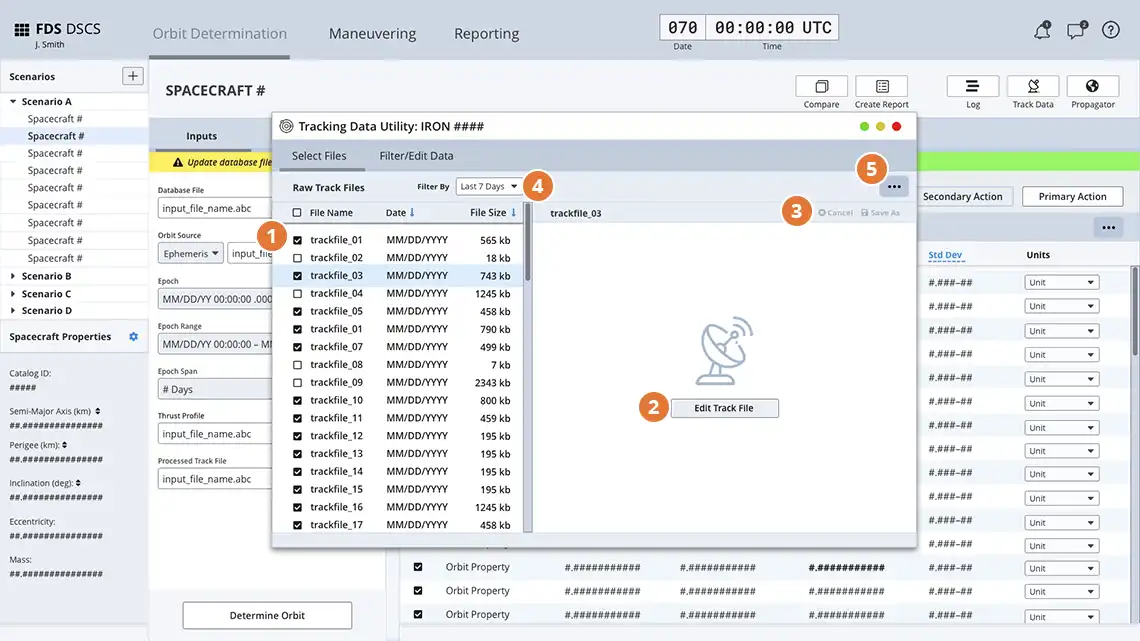The image size is (1140, 641).
Task: Click the notifications bell icon
Action: (x=1042, y=30)
